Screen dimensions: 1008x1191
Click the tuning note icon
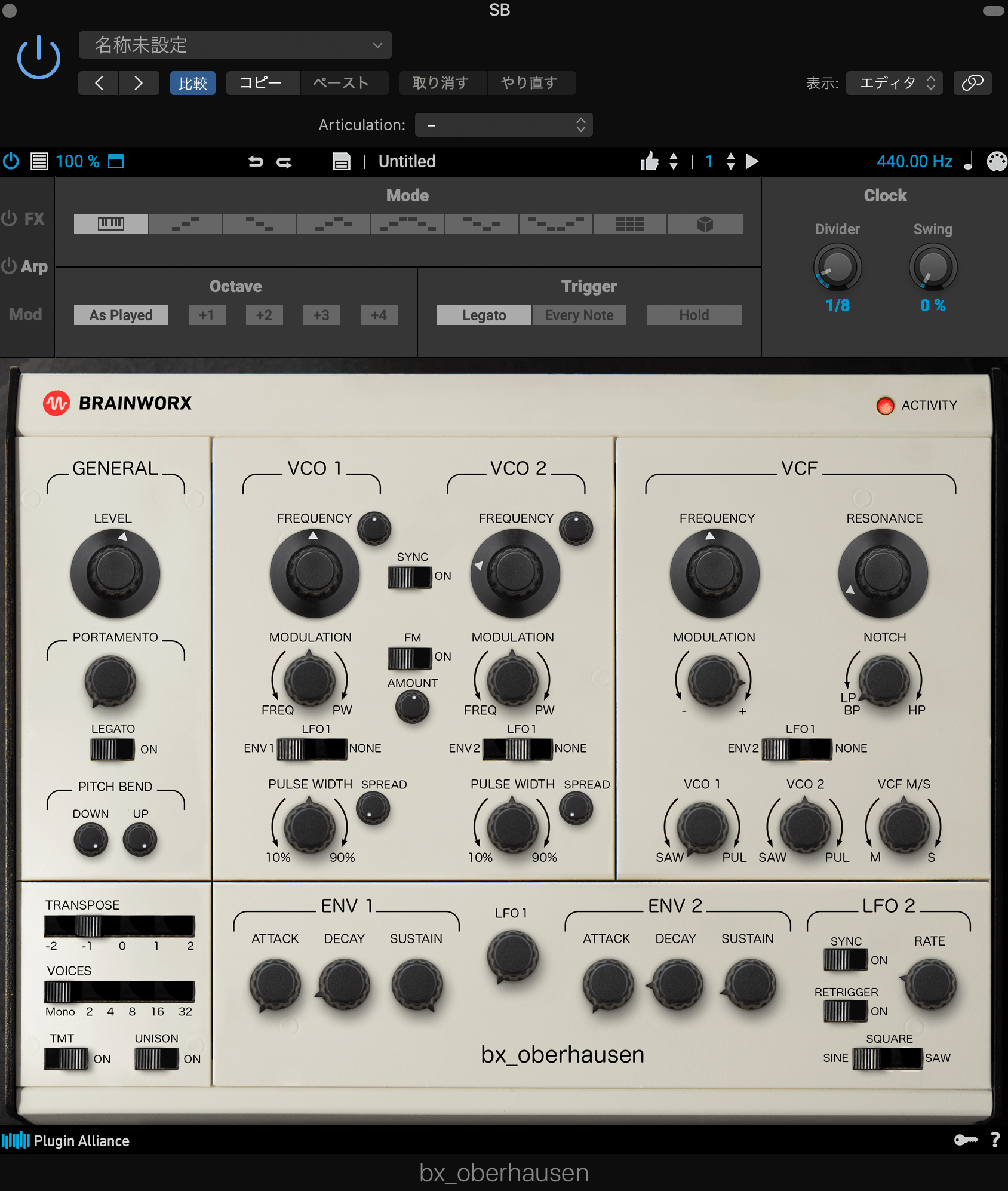point(969,161)
